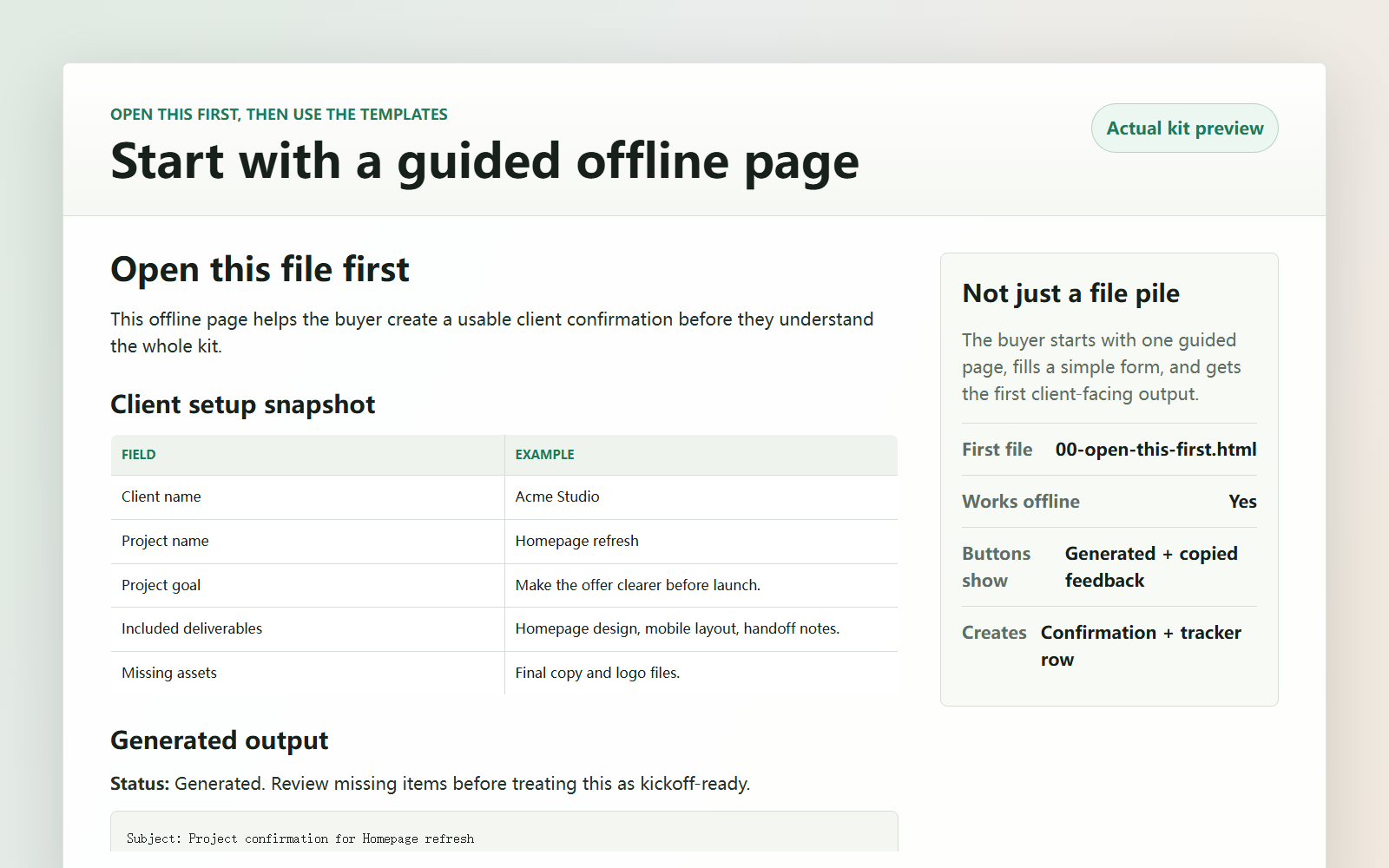Screen dimensions: 1389x868
Task: Select the 'Generated + copied feedback' value
Action: pos(1151,567)
